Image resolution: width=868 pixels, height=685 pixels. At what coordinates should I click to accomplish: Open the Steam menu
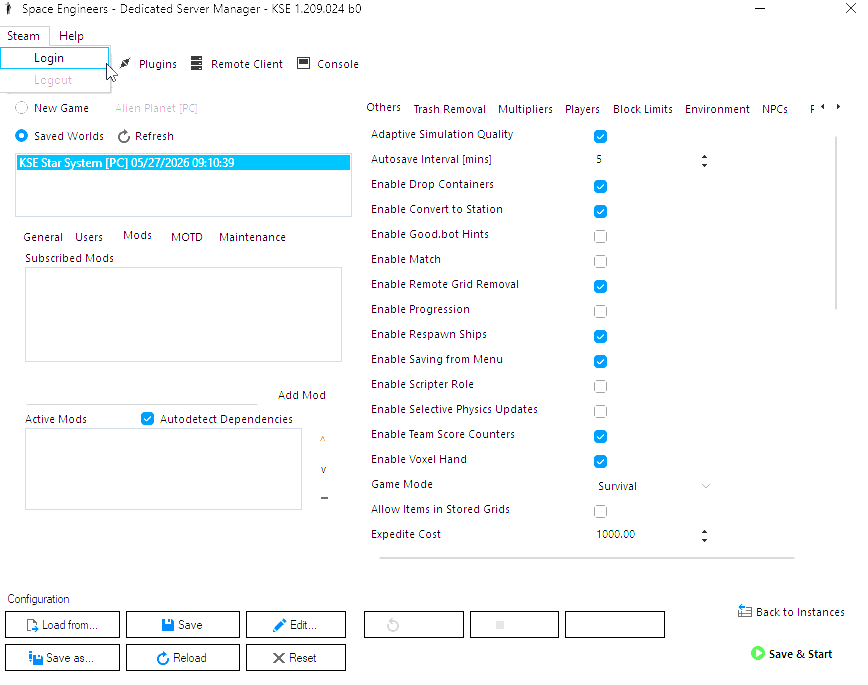point(23,36)
